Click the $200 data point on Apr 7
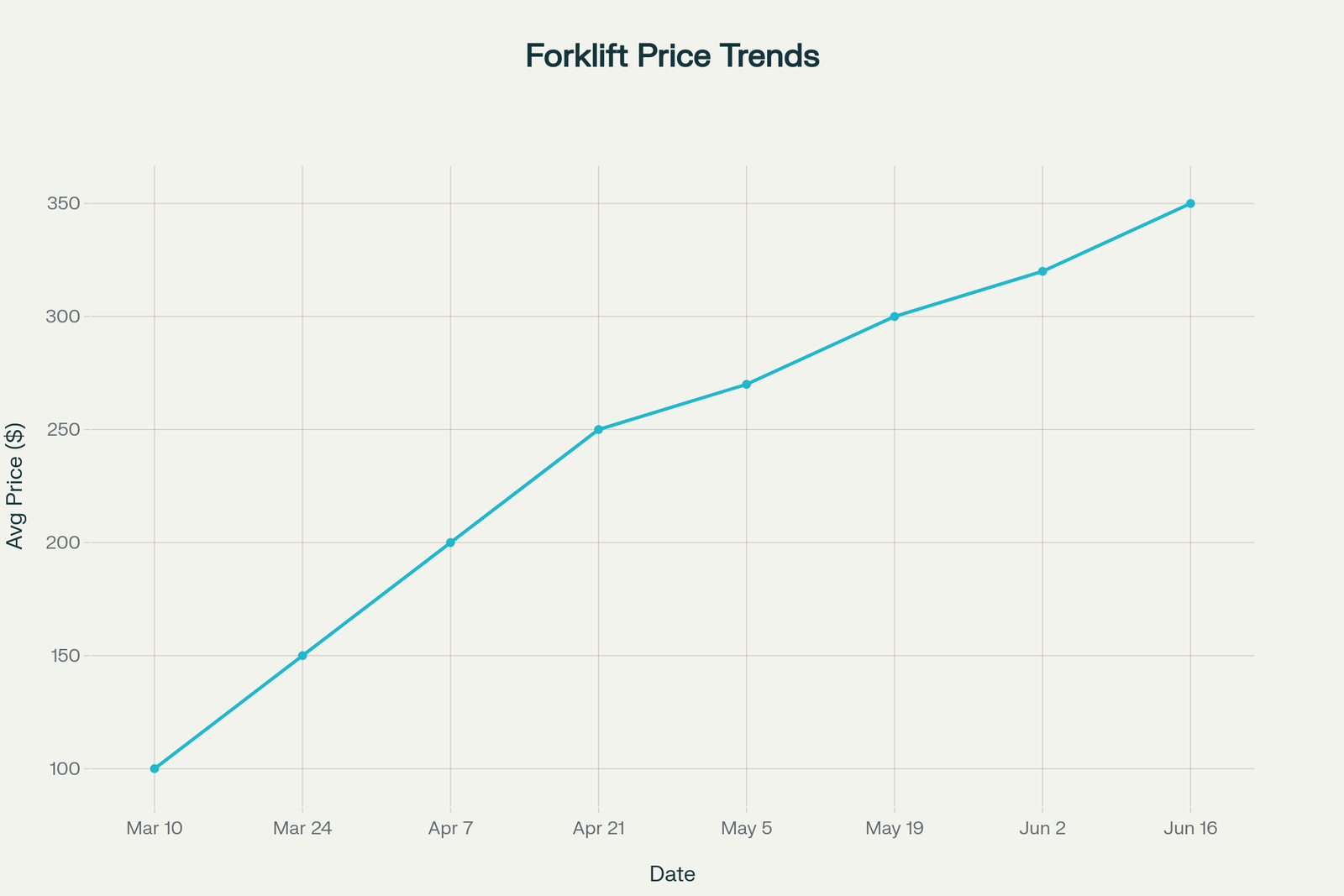This screenshot has width=1344, height=896. click(450, 542)
